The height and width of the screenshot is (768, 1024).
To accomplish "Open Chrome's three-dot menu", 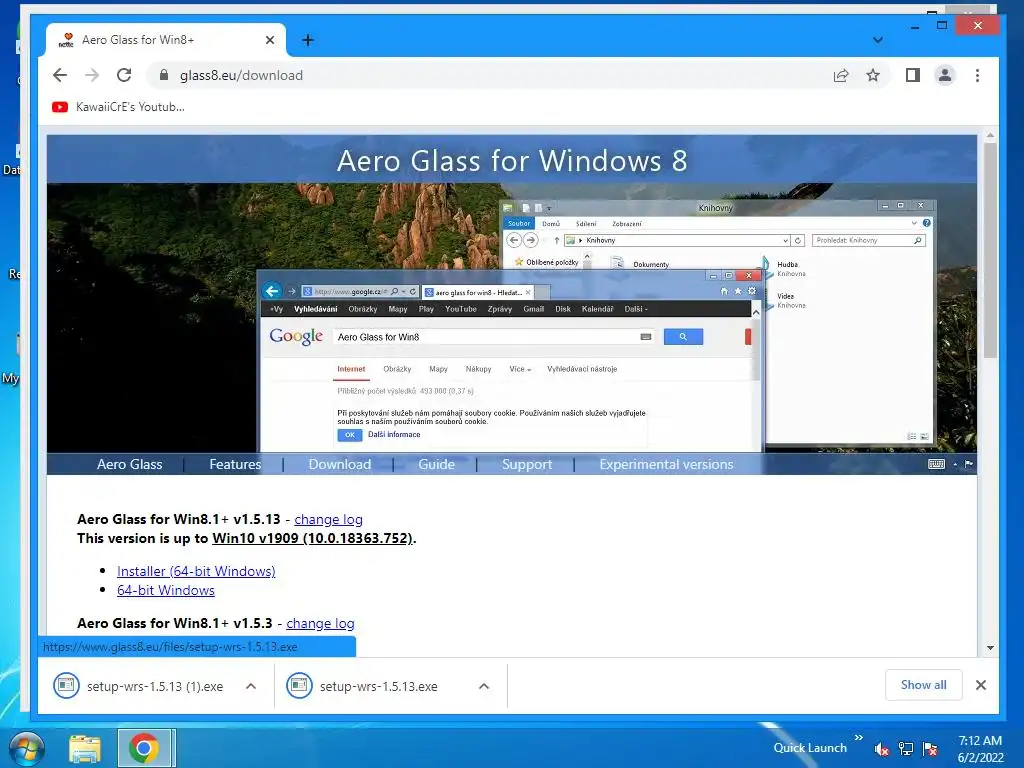I will coord(978,75).
